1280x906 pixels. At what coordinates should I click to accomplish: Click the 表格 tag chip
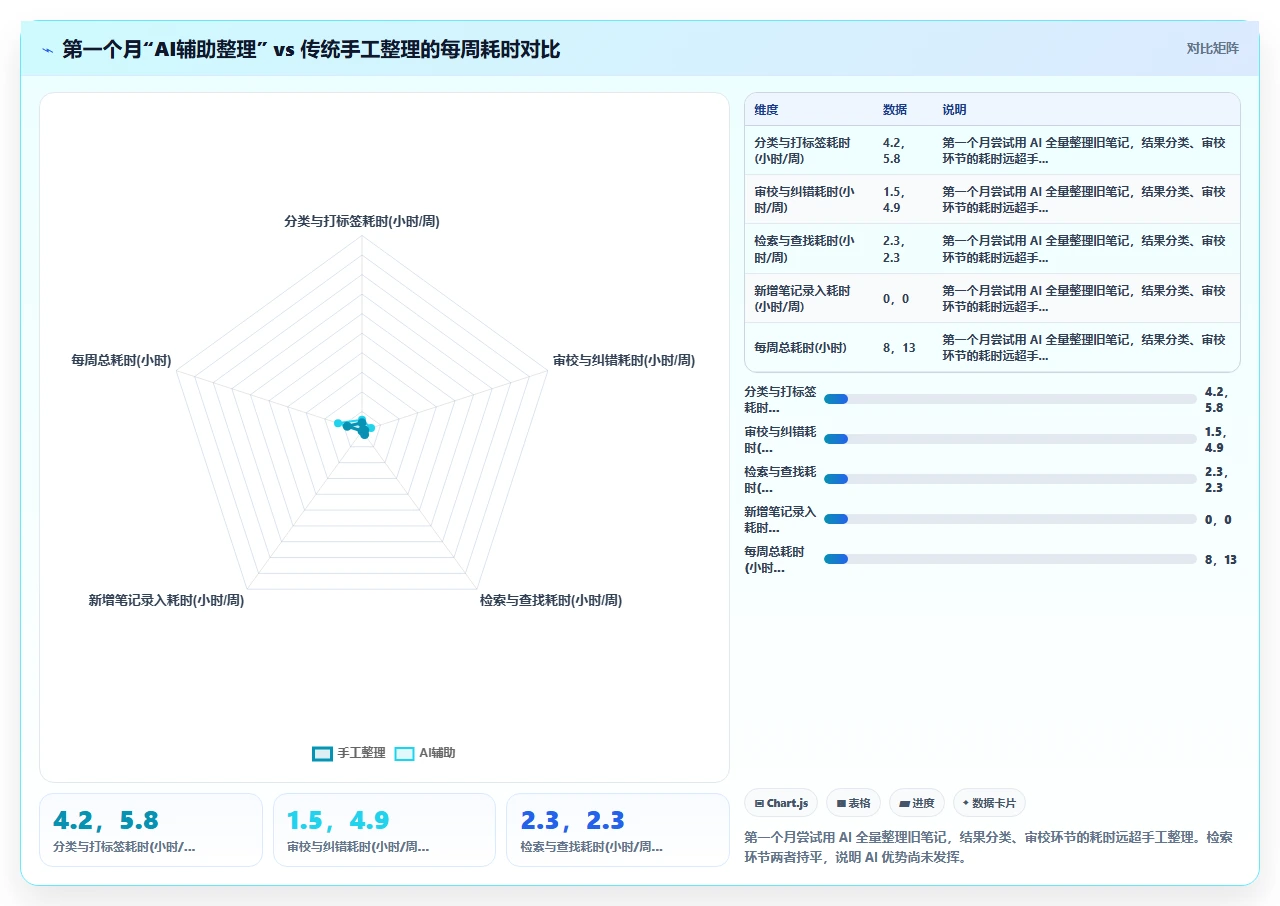tap(853, 803)
